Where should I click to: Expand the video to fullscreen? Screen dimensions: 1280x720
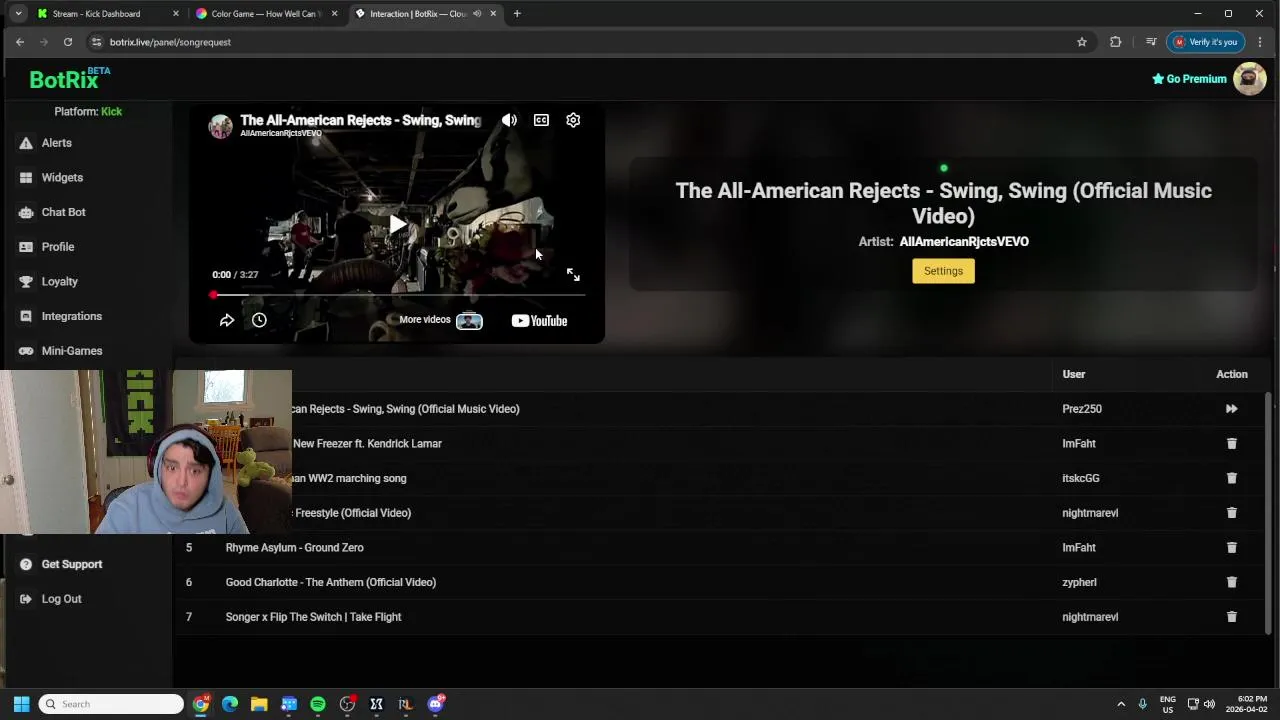click(573, 275)
